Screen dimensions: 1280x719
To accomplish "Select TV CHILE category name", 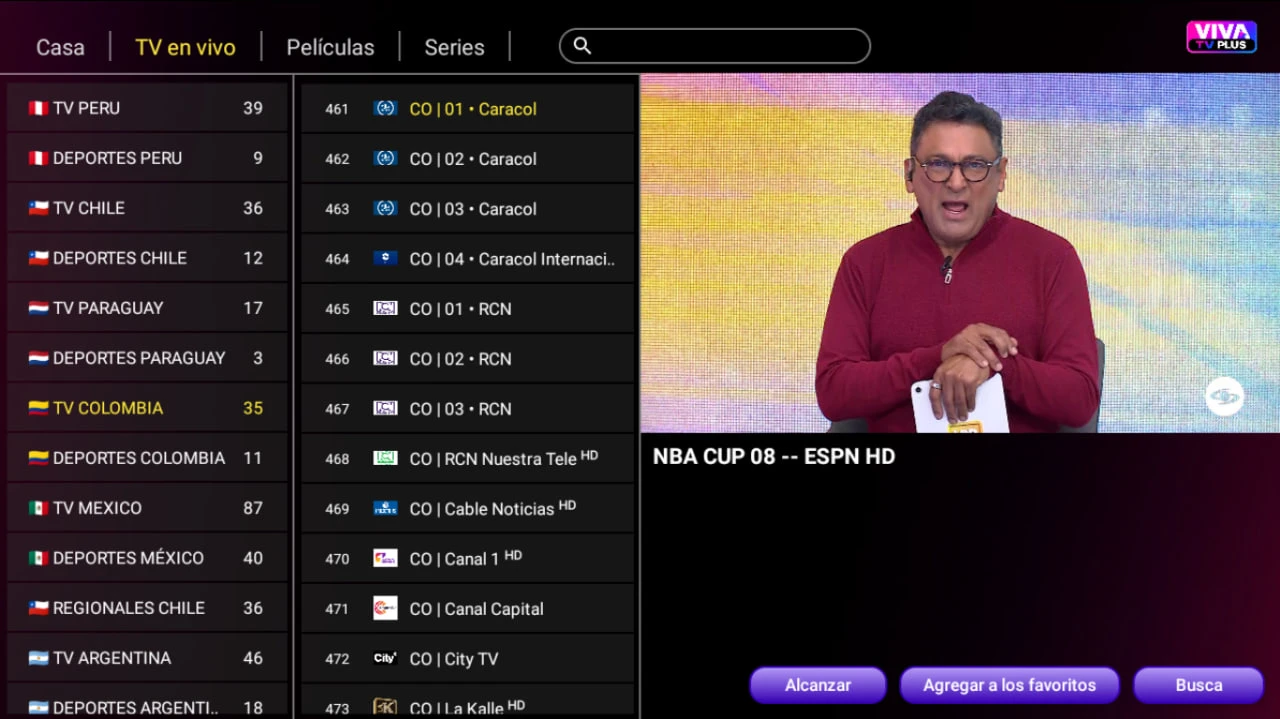I will [89, 208].
